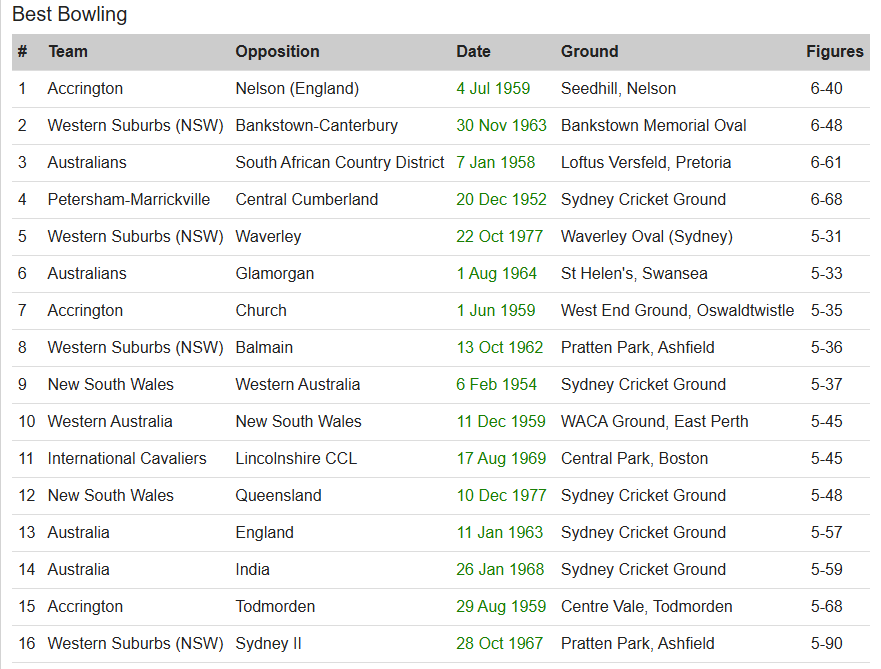This screenshot has height=669, width=881.
Task: Select the Loftus Versfeld, Pretoria ground cell
Action: click(x=645, y=162)
